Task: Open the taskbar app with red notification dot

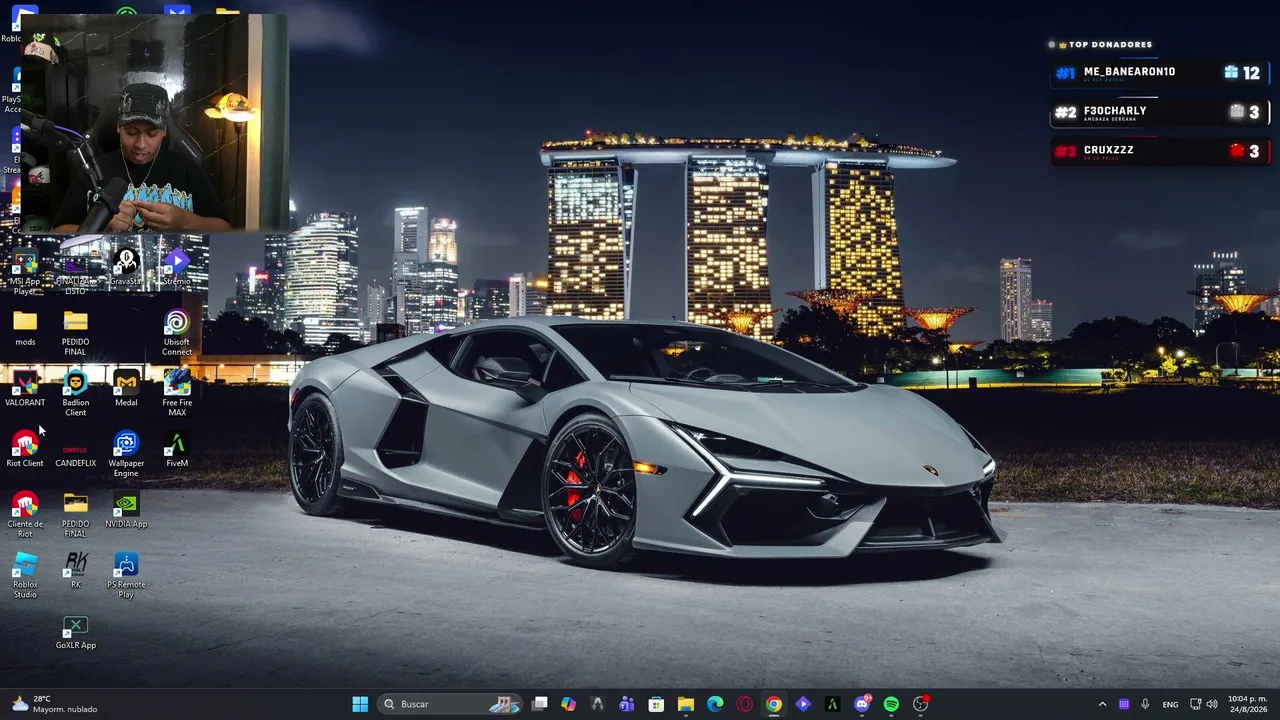Action: 920,704
